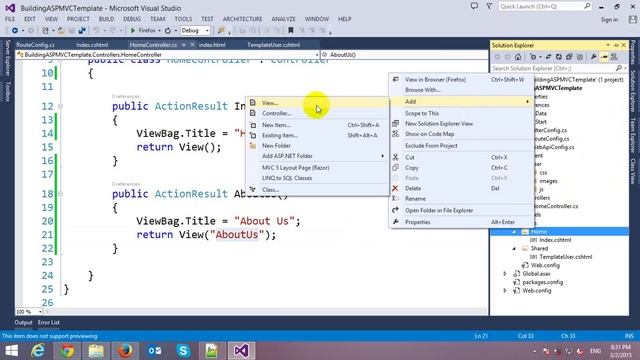
Task: Click the Cut entry in context menu
Action: click(461, 157)
